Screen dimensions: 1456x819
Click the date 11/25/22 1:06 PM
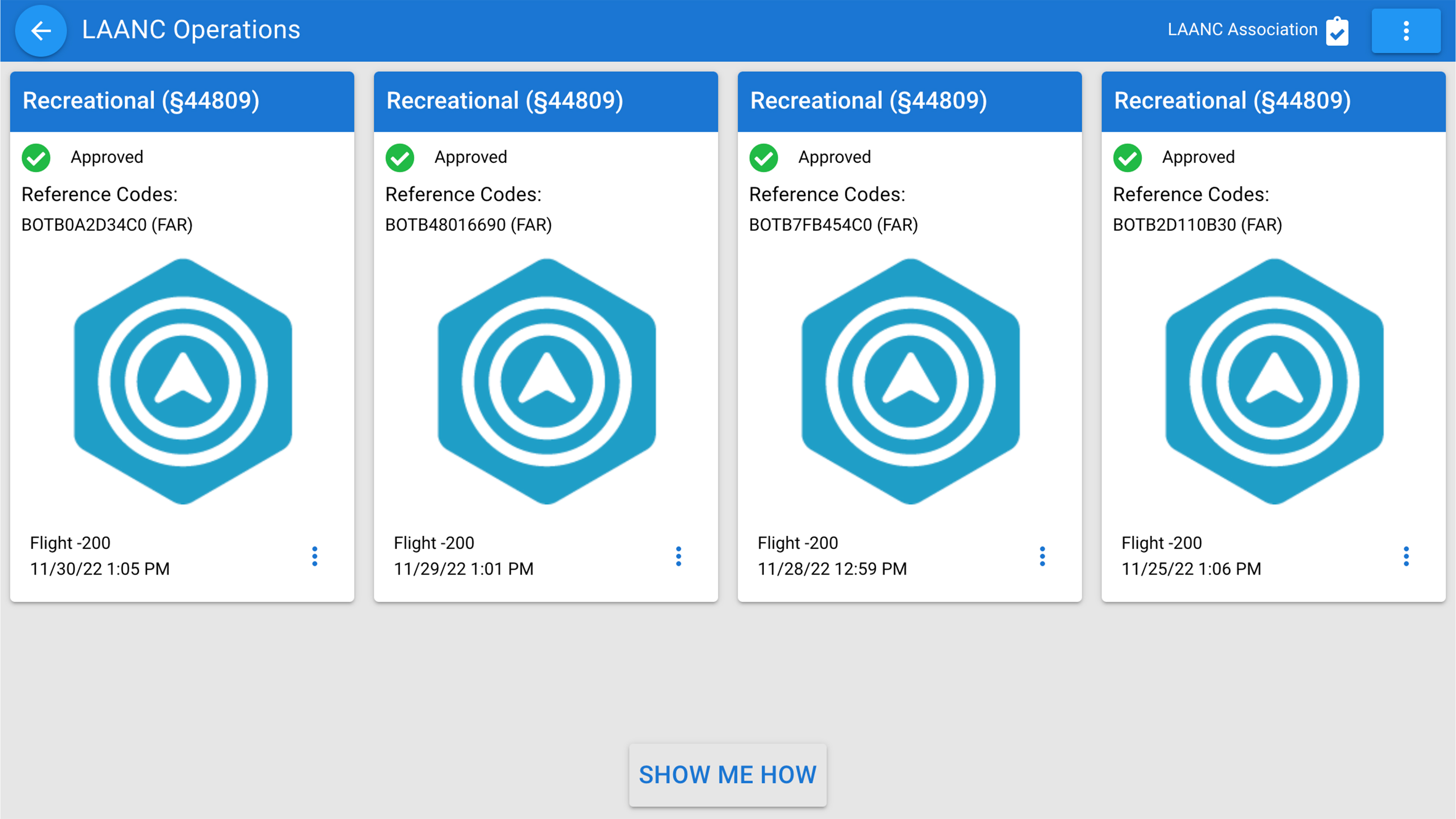click(1191, 569)
